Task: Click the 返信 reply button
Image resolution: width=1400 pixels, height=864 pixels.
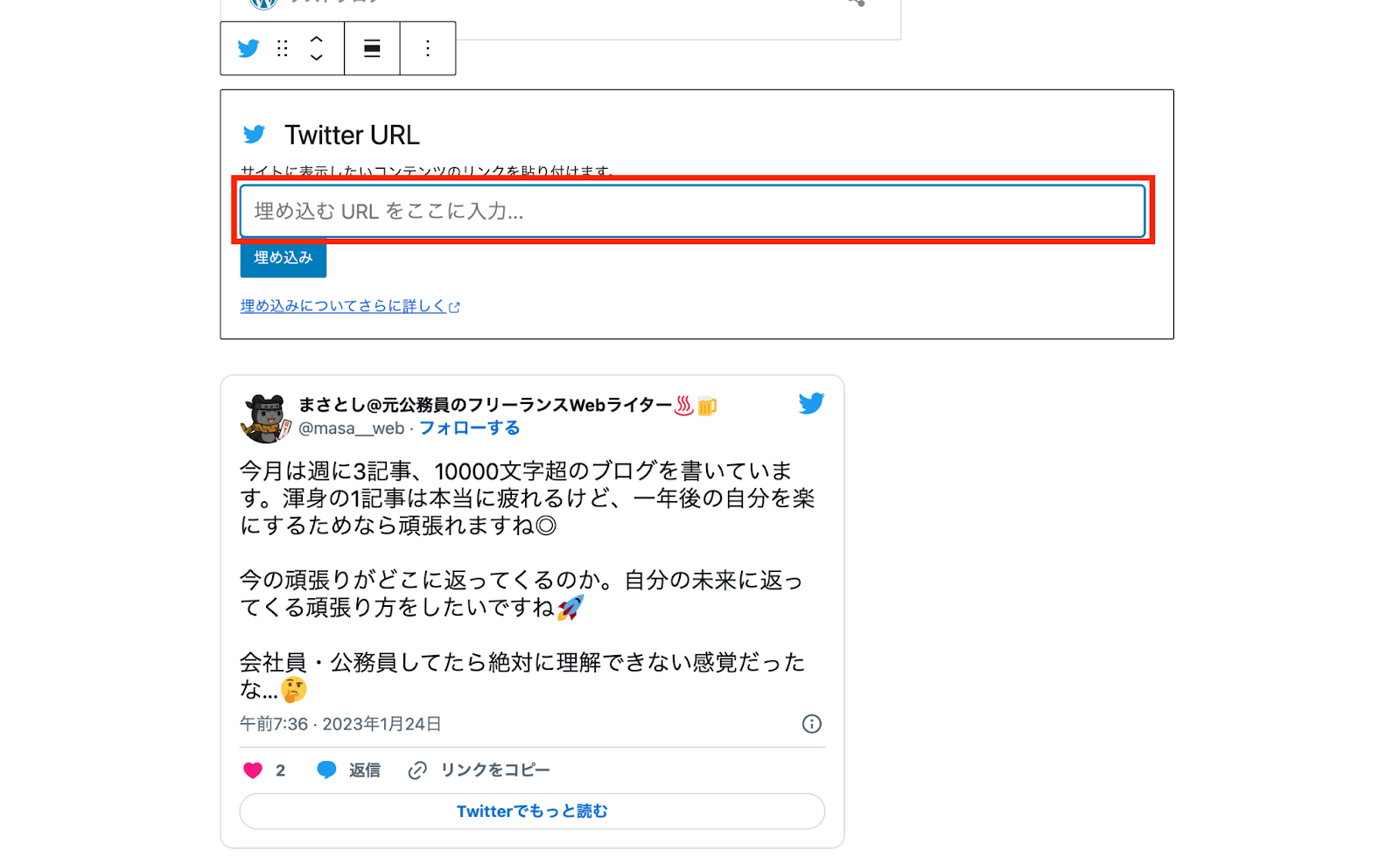Action: (x=349, y=770)
